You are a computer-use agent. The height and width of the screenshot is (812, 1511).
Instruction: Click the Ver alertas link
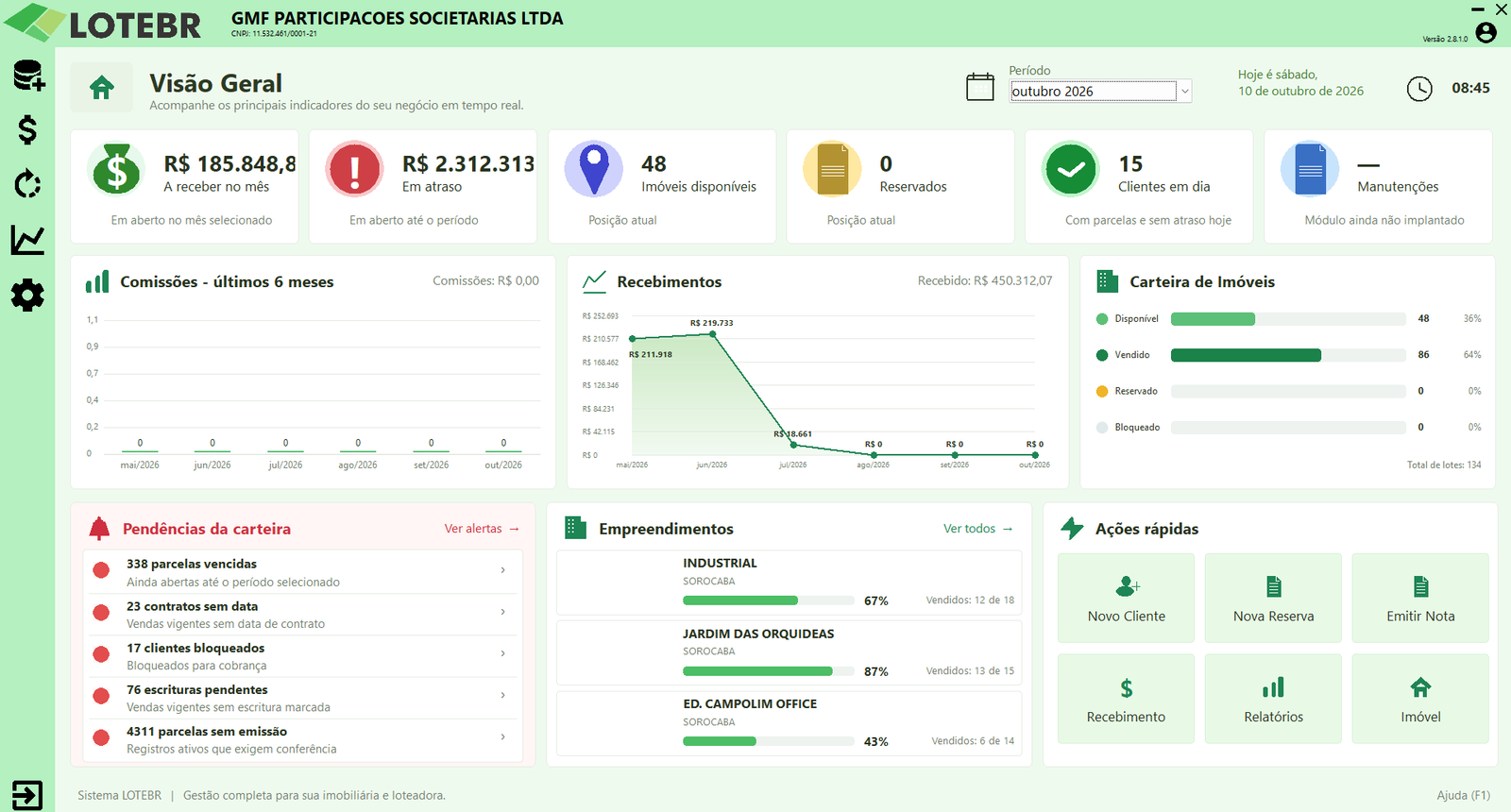point(482,529)
